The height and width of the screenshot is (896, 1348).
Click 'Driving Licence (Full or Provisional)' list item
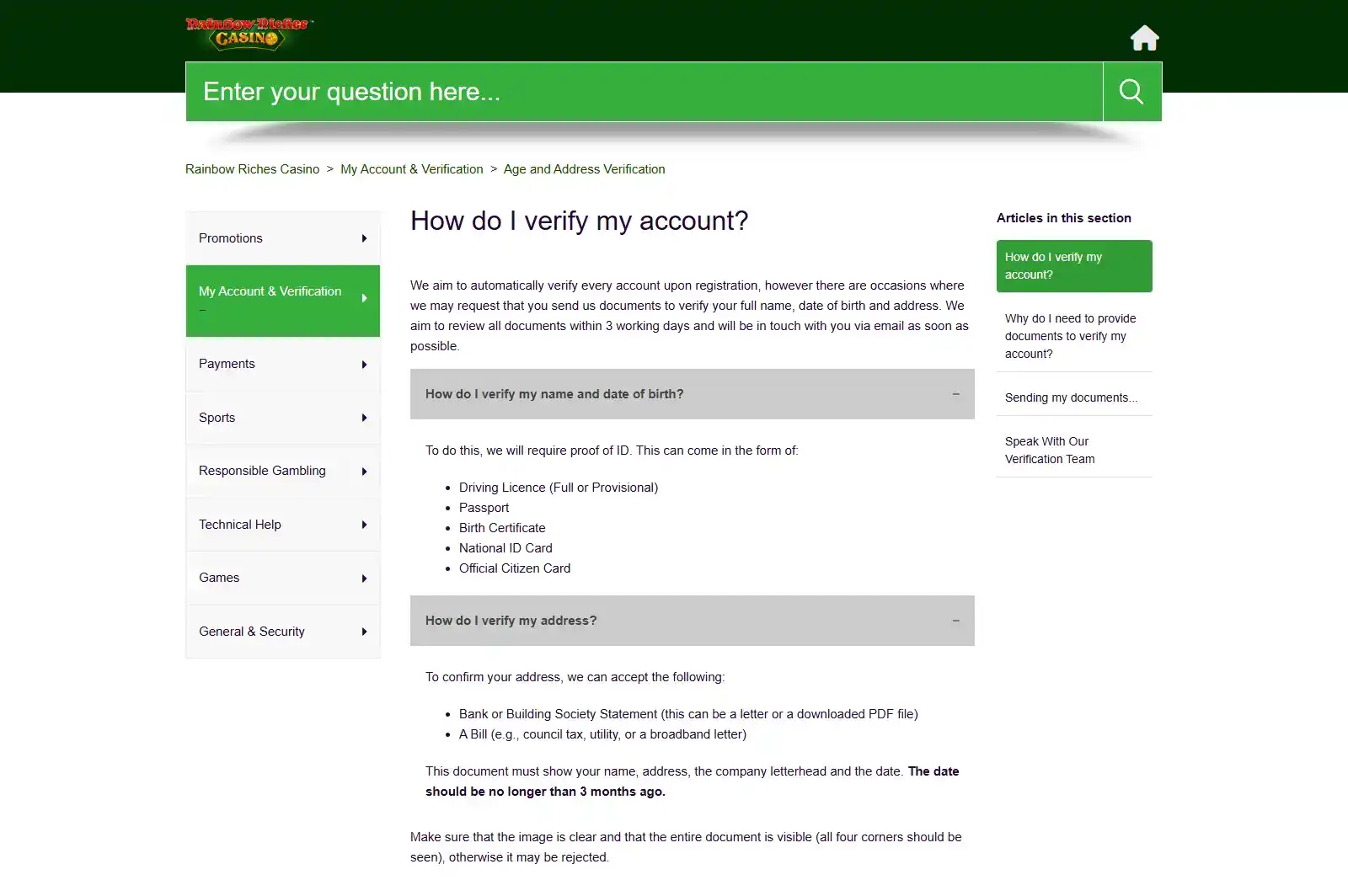tap(559, 488)
